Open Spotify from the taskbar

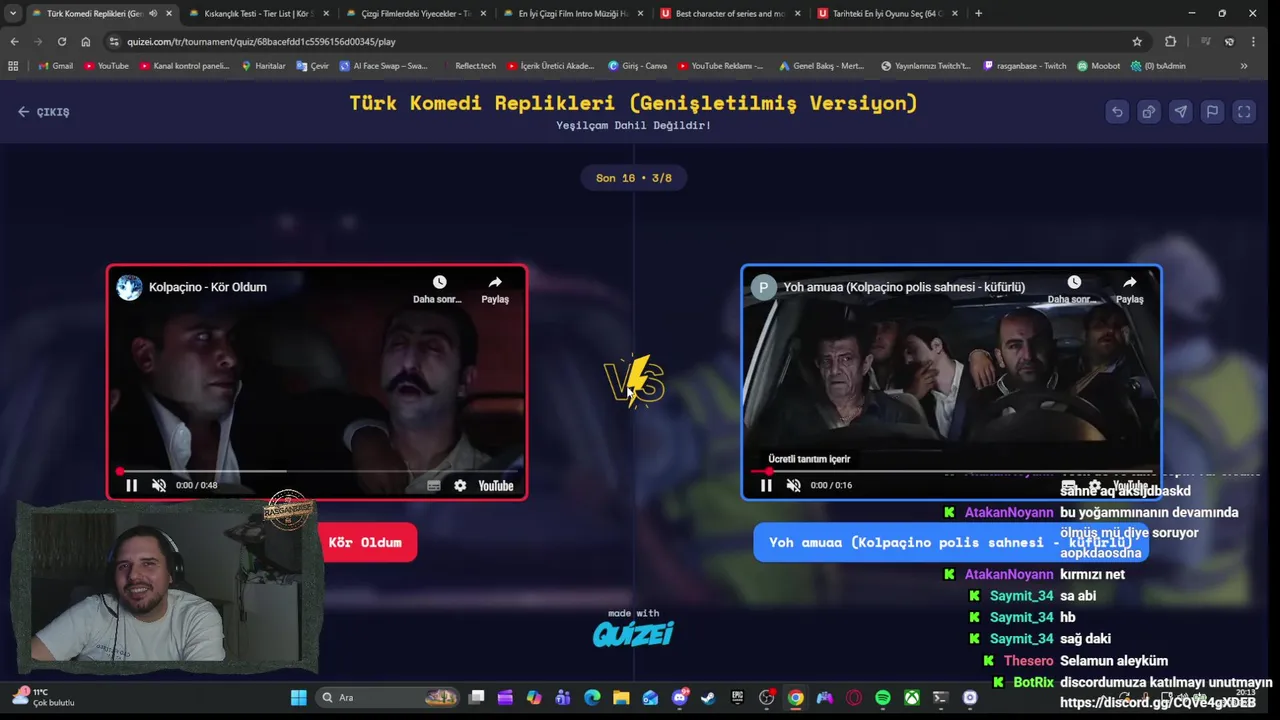(x=882, y=697)
